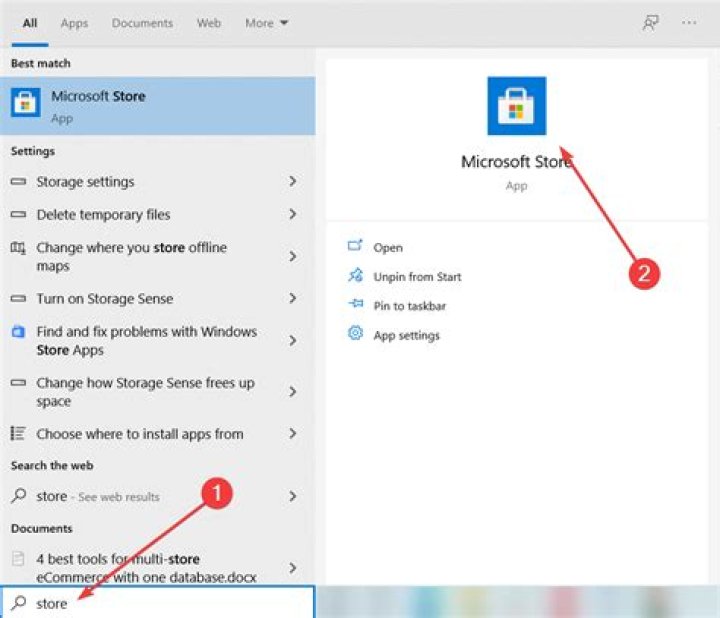Open the three-dots options menu
Image resolution: width=720 pixels, height=618 pixels.
[x=689, y=22]
